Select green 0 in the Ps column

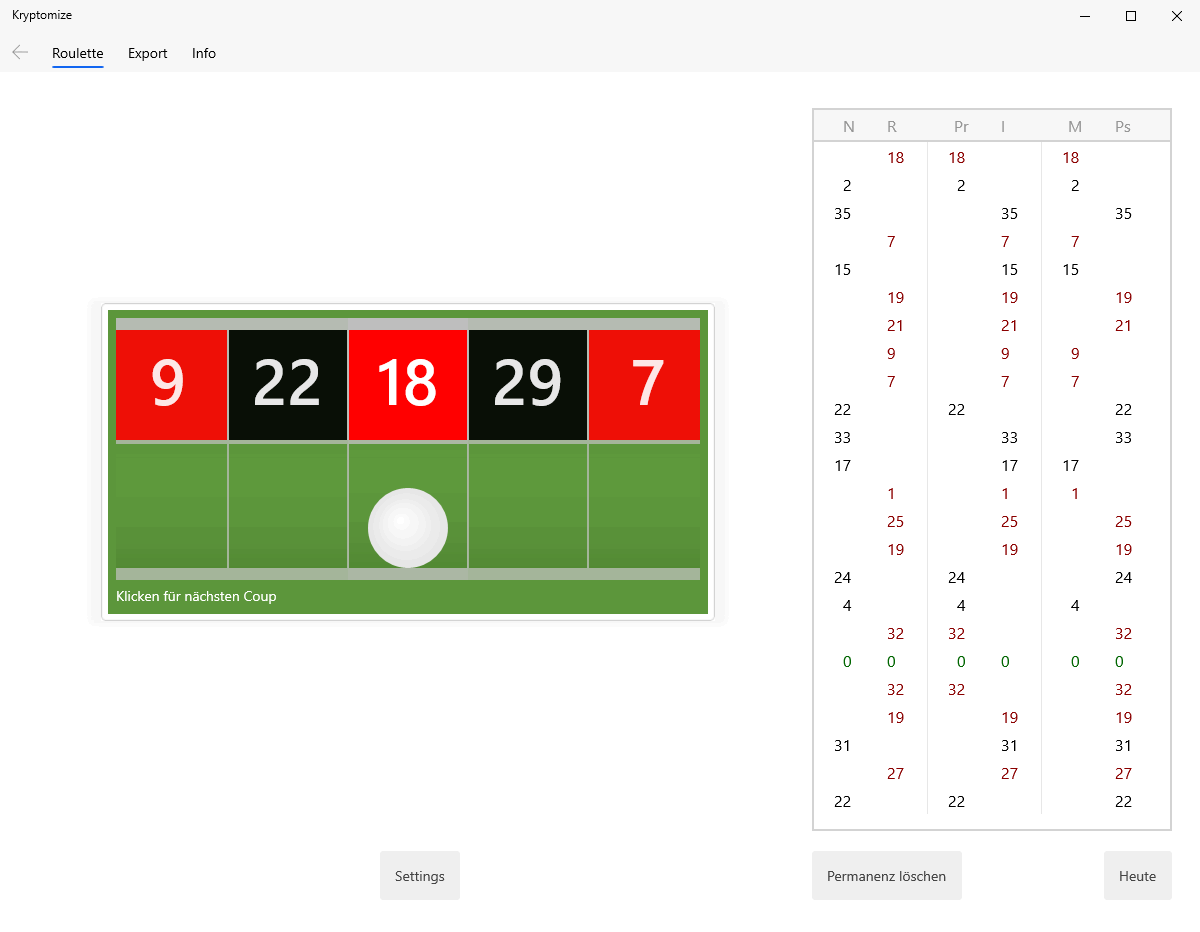1120,662
